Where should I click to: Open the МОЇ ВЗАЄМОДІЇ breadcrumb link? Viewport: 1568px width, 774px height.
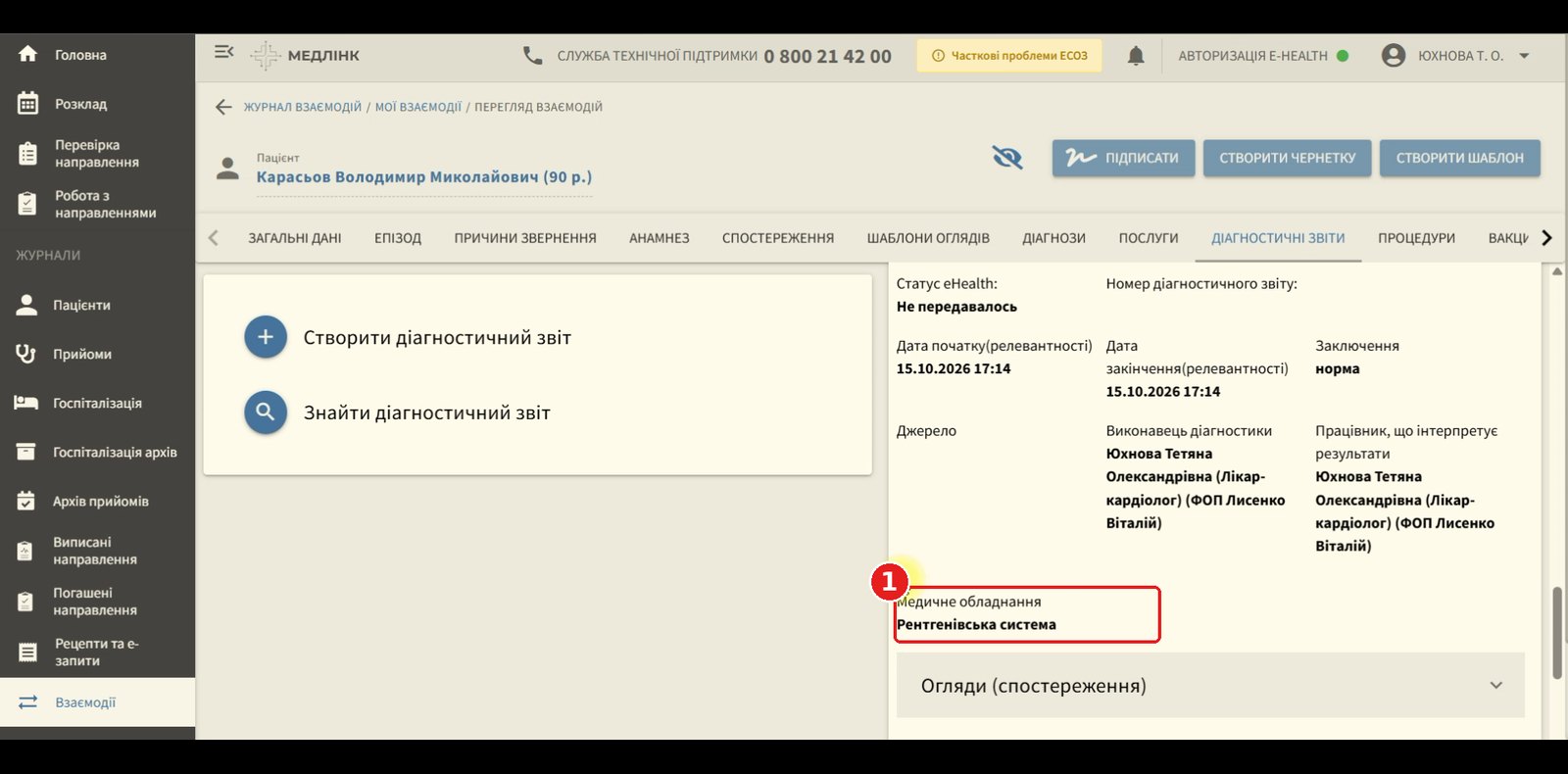point(418,107)
